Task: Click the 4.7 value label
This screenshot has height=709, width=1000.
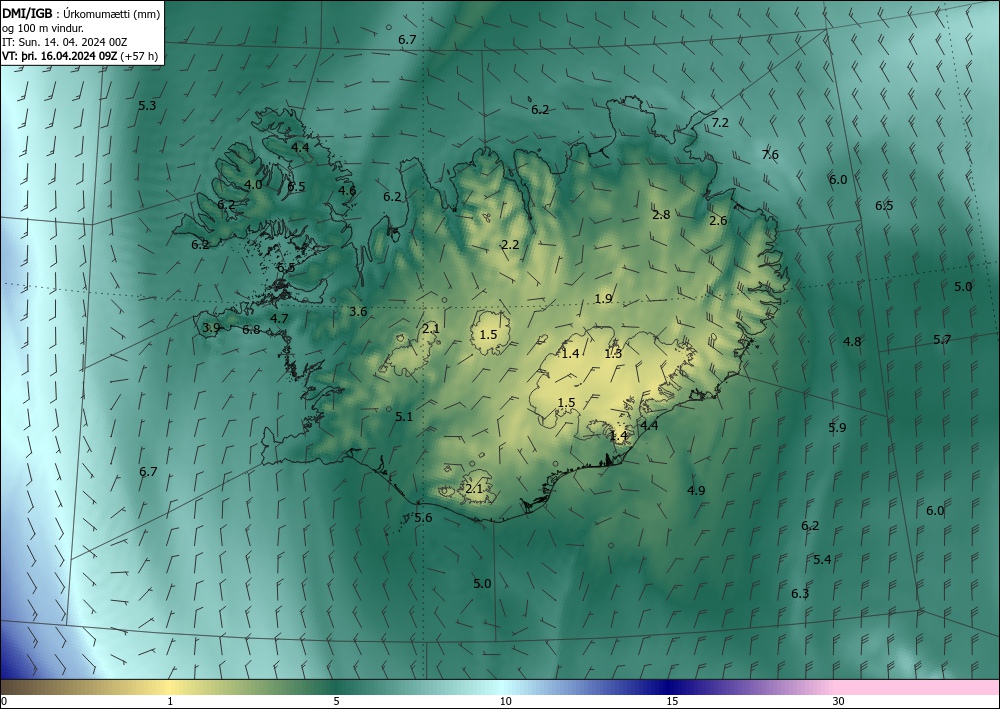Action: [x=279, y=319]
